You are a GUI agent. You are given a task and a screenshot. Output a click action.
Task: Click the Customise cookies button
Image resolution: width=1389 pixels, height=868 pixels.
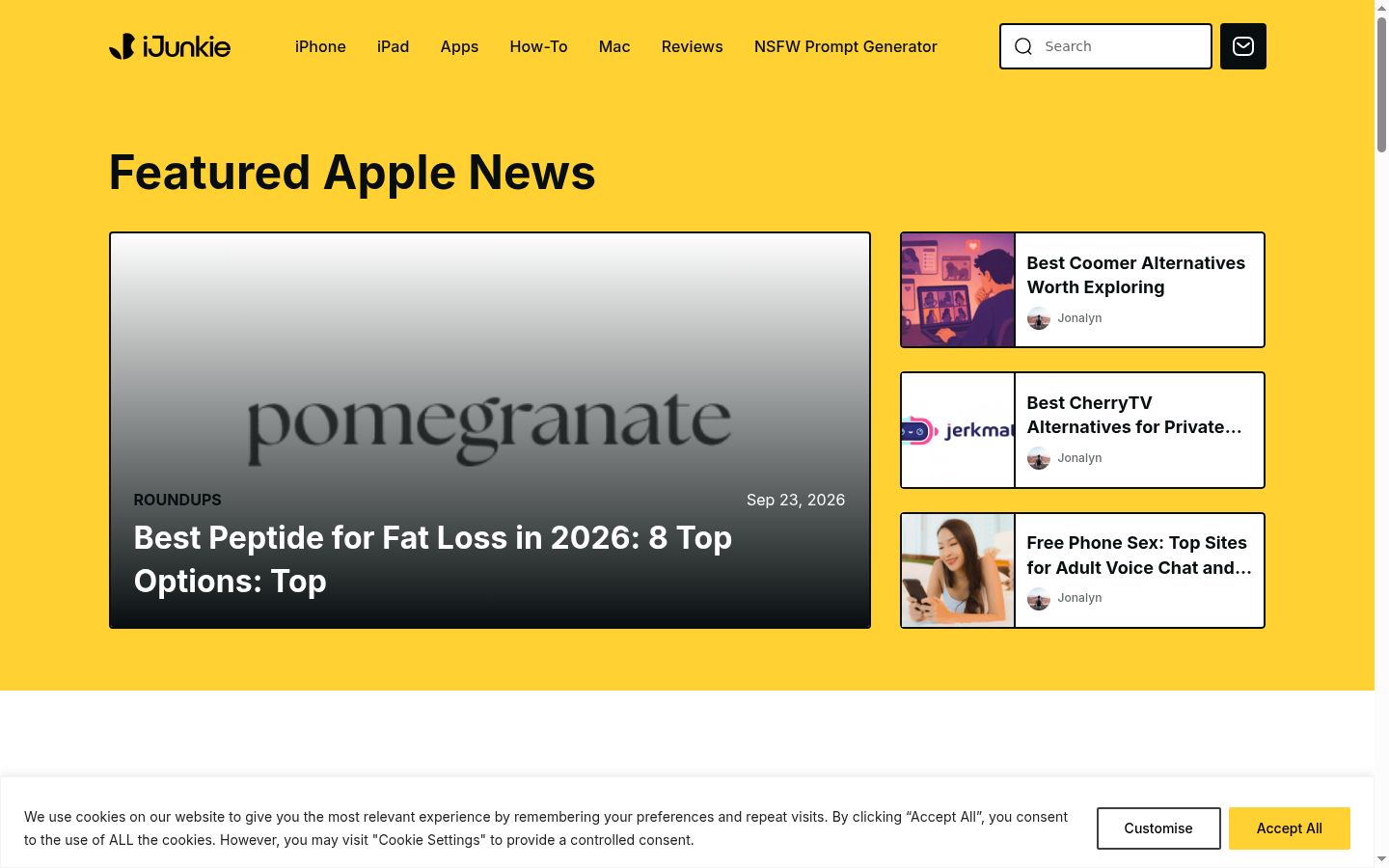[1158, 828]
